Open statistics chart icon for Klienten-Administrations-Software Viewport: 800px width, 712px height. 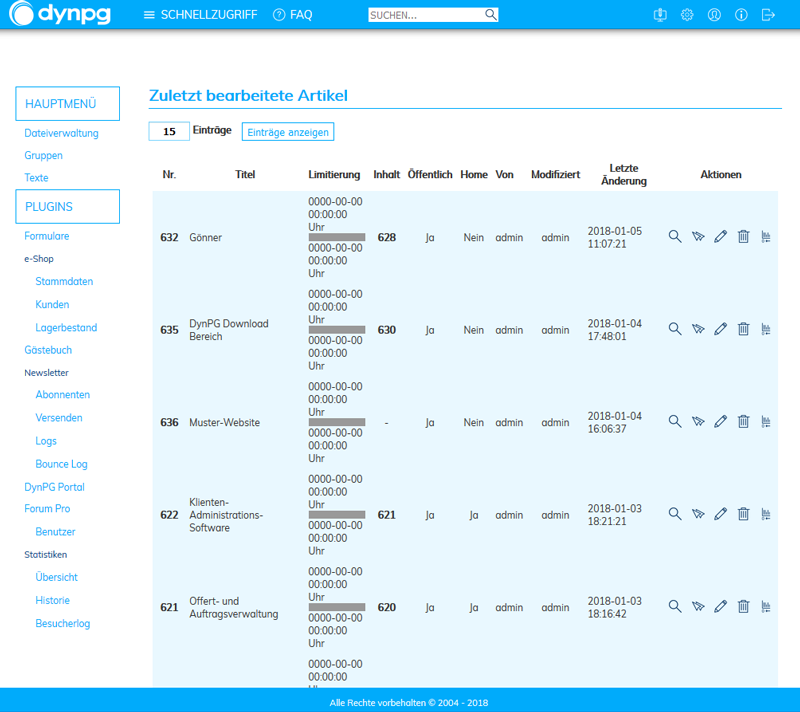766,514
